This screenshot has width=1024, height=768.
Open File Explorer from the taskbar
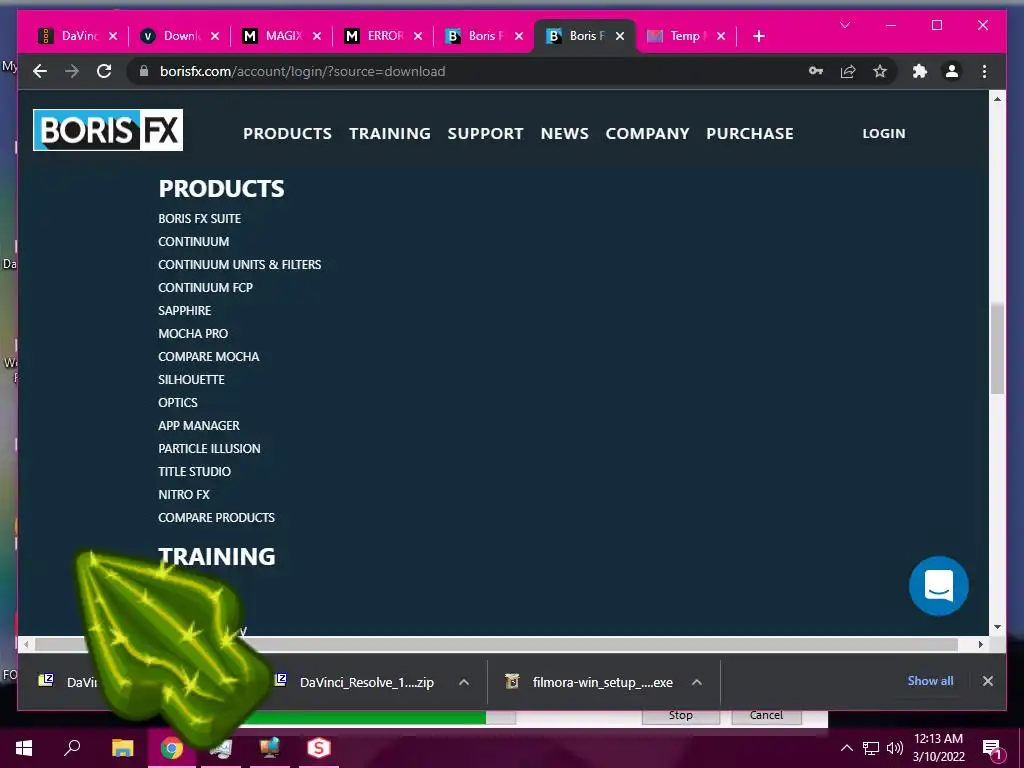coord(122,748)
